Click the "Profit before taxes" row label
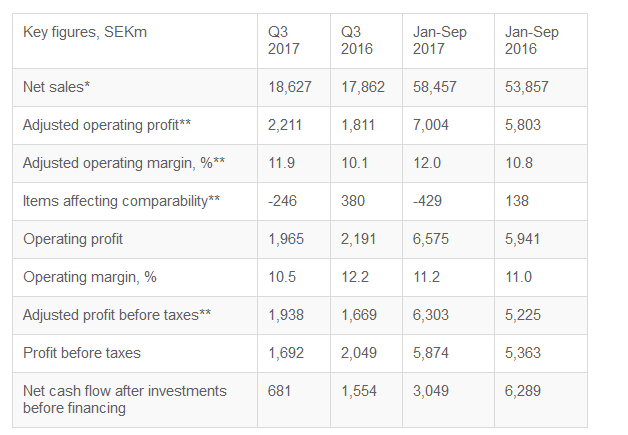This screenshot has height=435, width=628. click(x=82, y=352)
